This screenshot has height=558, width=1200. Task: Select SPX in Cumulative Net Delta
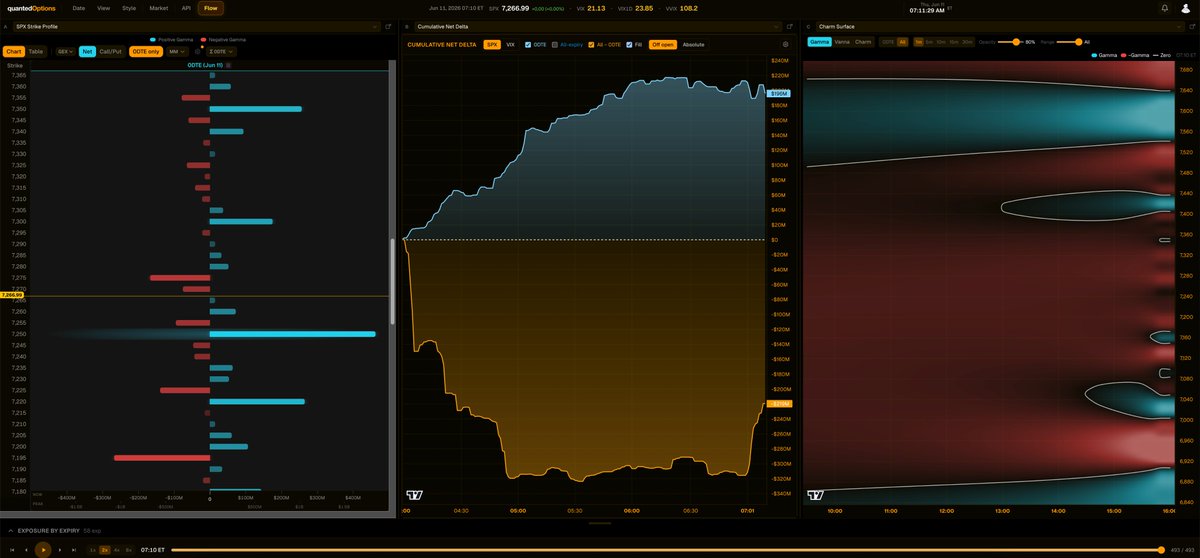pyautogui.click(x=492, y=45)
